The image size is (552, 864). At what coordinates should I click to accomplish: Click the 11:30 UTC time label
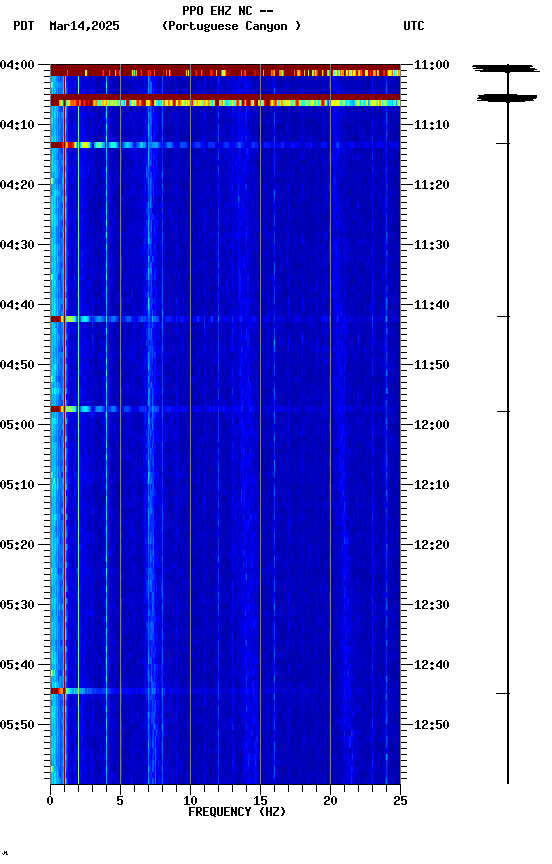(x=432, y=245)
